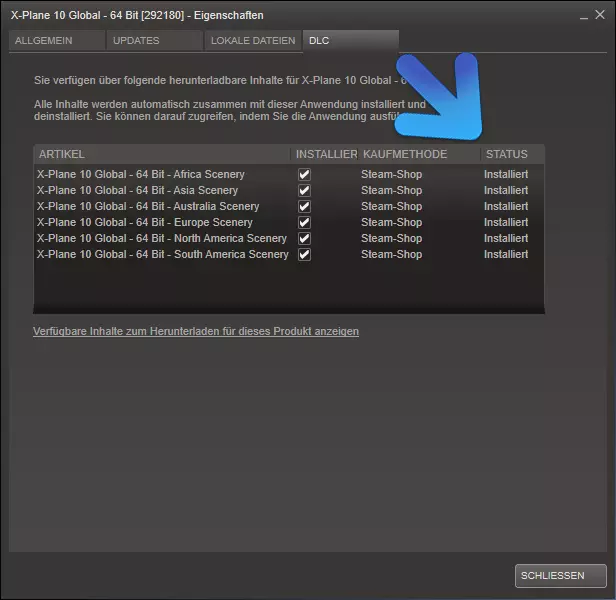Close the Eigenschaften window with the X
Viewport: 616px width, 600px height.
600,15
